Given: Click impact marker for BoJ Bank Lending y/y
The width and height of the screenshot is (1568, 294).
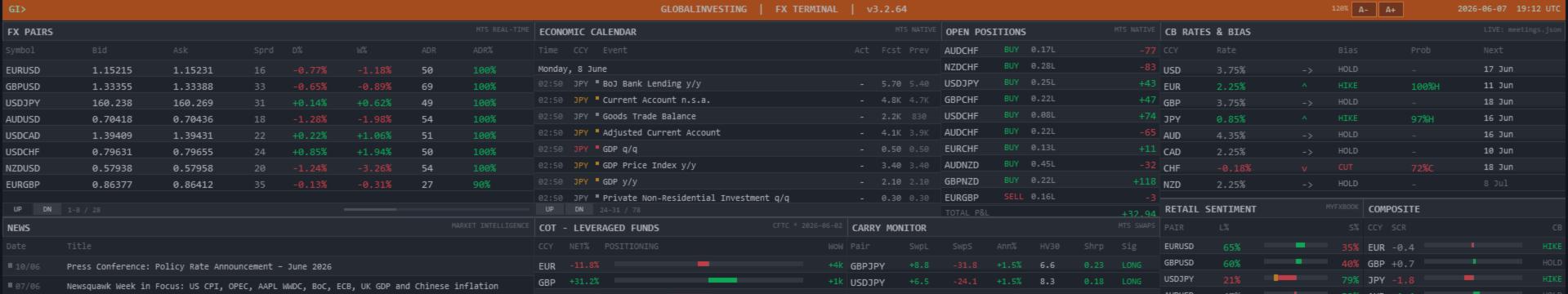Looking at the screenshot, I should pos(597,82).
